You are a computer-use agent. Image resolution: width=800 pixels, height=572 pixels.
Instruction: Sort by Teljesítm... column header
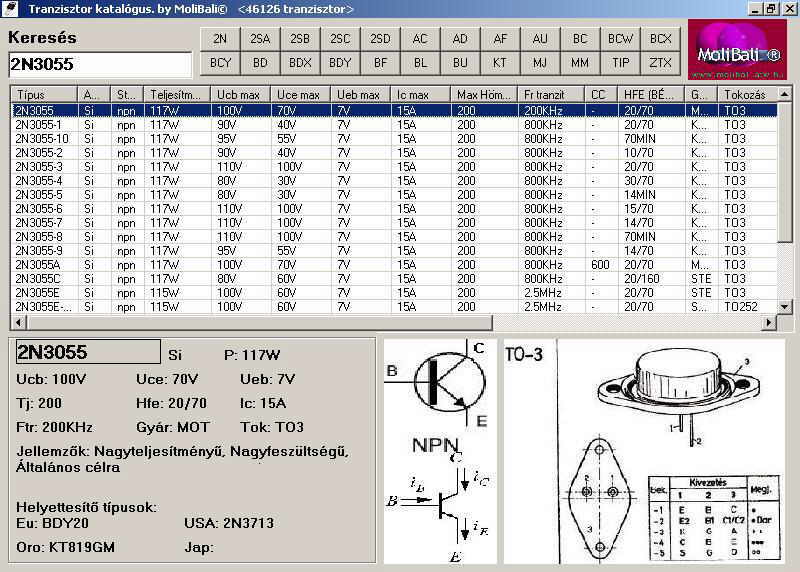pos(177,94)
